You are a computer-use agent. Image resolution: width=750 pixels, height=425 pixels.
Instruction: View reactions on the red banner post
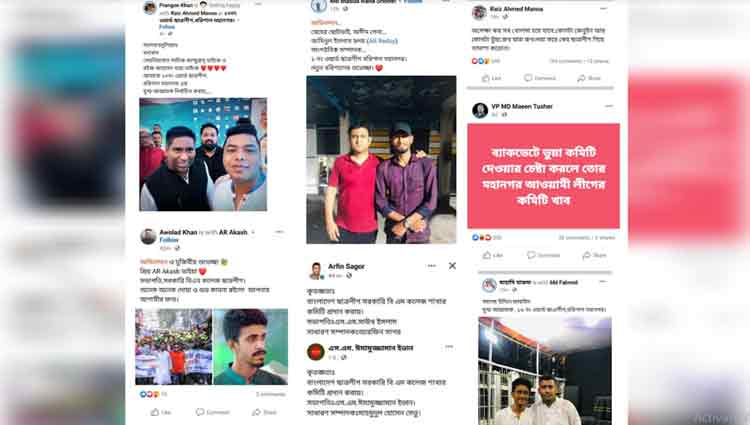(486, 237)
